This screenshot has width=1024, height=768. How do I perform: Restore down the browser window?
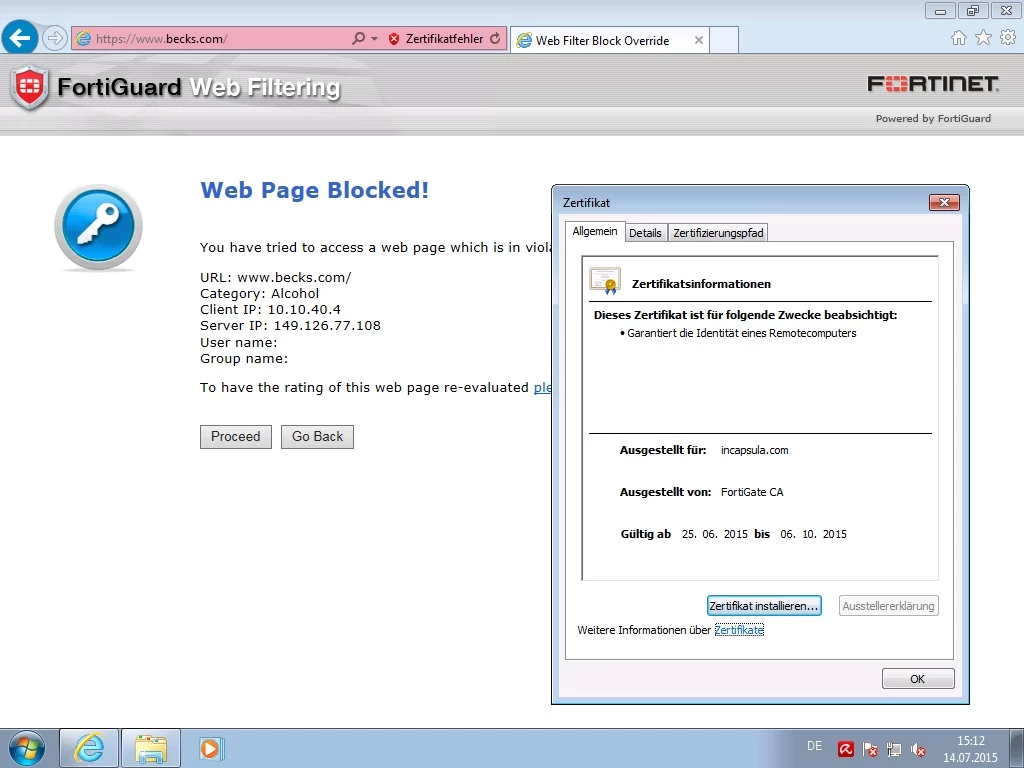(973, 10)
